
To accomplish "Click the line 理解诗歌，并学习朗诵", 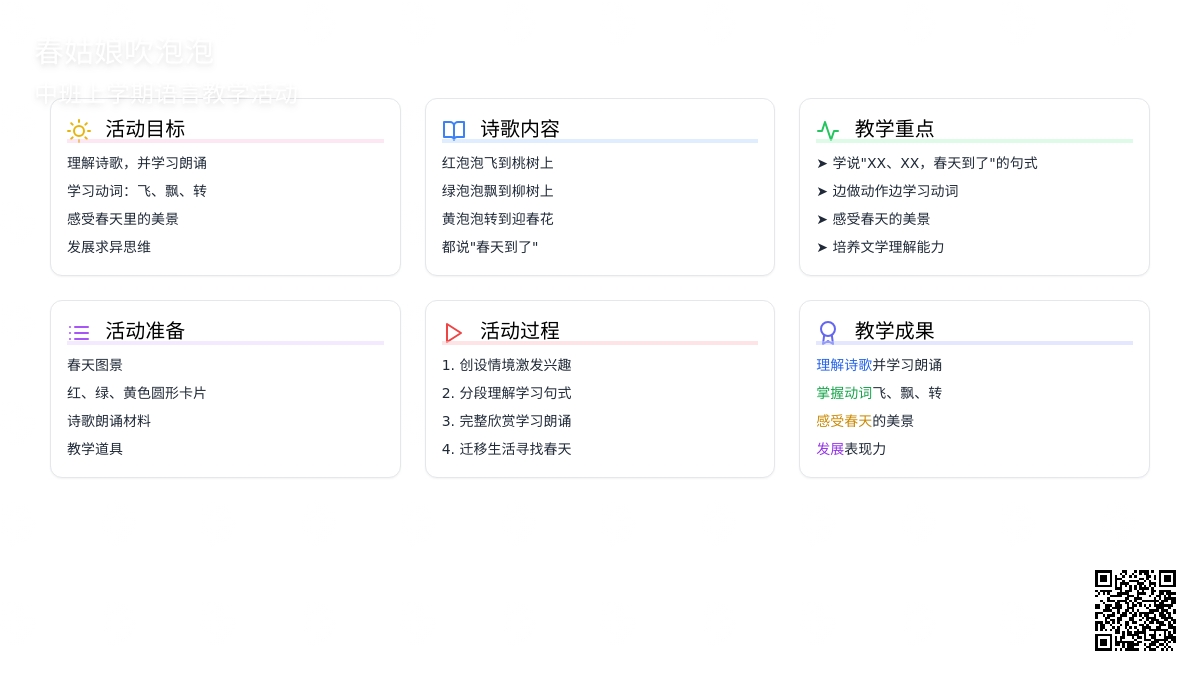I will click(137, 163).
